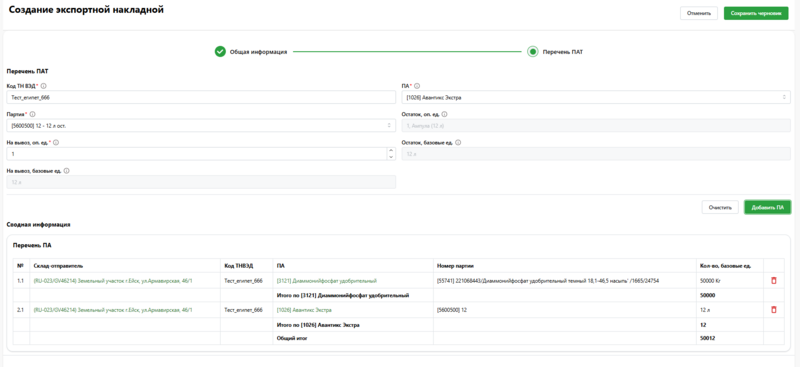The width and height of the screenshot is (800, 367).
Task: Click info icon next to ПА label
Action: [x=417, y=86]
